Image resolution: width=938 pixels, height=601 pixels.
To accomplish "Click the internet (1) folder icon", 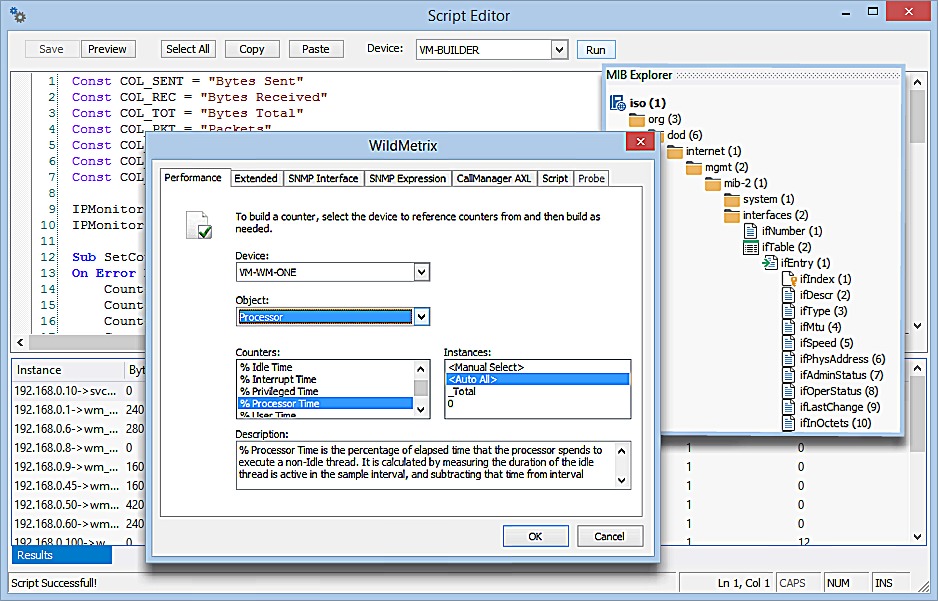I will [675, 152].
